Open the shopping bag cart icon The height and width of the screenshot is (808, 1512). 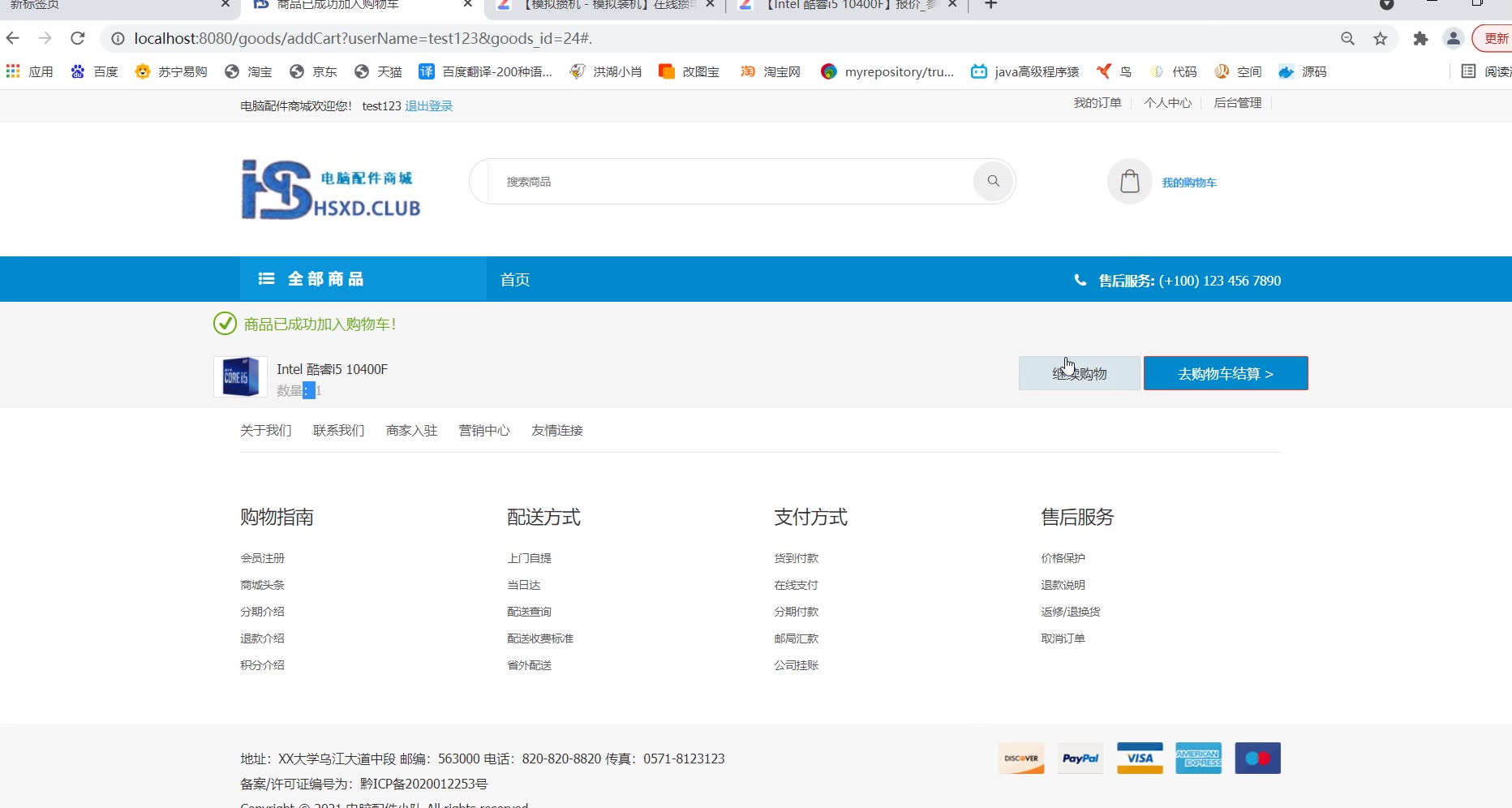1130,181
